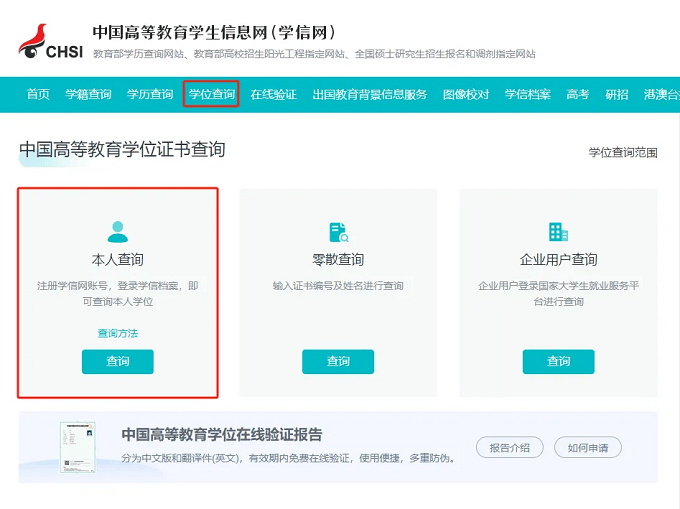
Task: Click 输入证书编号及姓名进行查询 description text
Action: pyautogui.click(x=338, y=286)
